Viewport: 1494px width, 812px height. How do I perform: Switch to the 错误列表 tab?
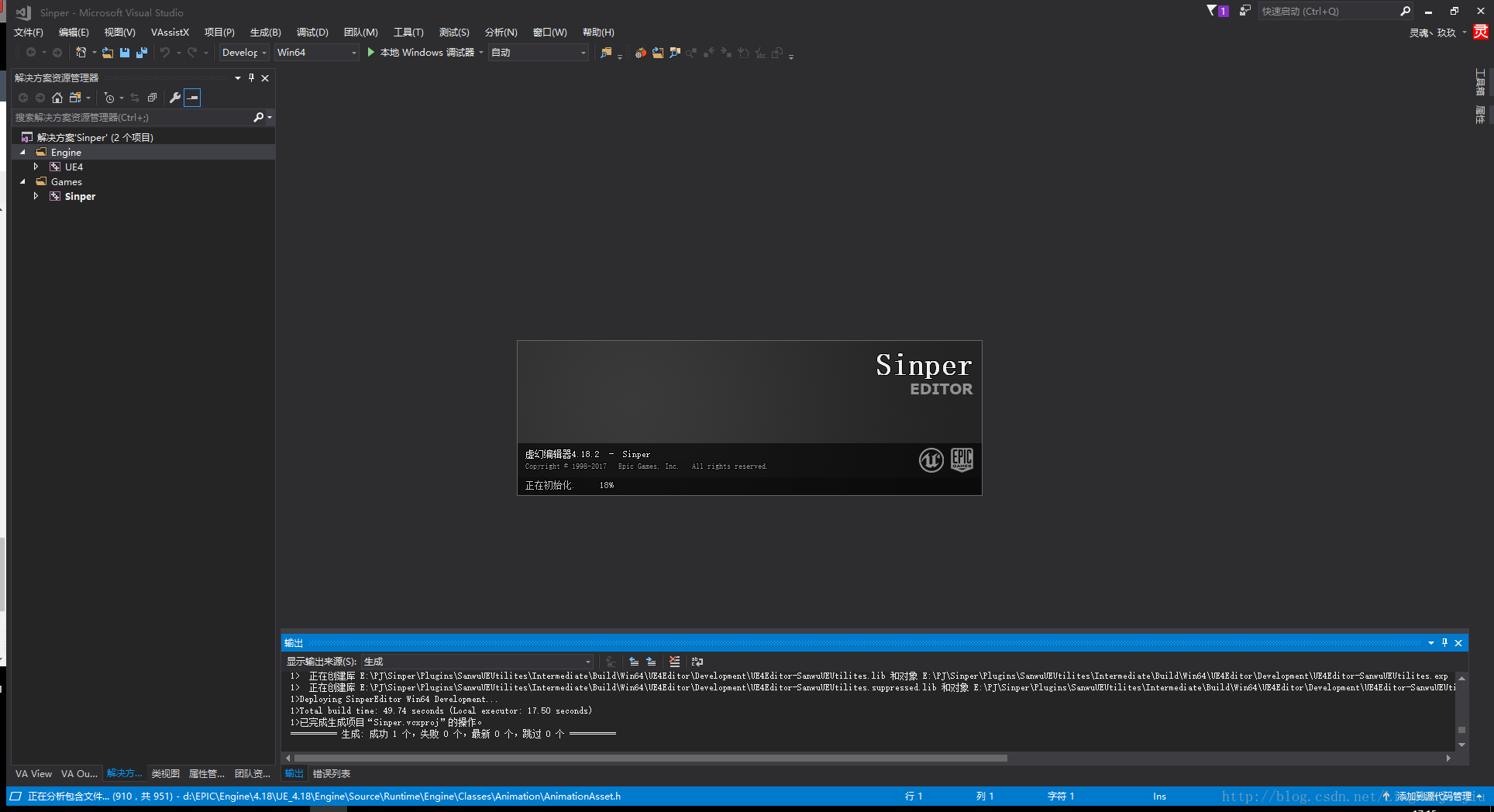(x=332, y=773)
